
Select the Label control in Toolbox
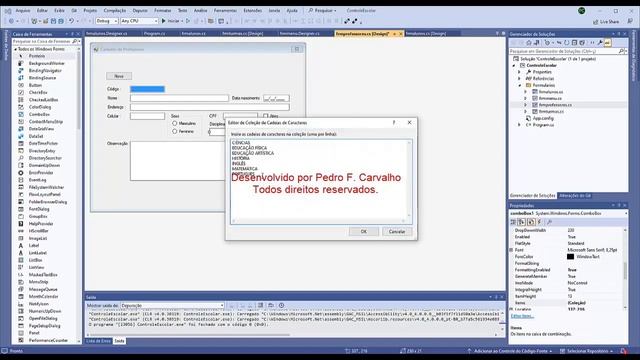pos(34,245)
